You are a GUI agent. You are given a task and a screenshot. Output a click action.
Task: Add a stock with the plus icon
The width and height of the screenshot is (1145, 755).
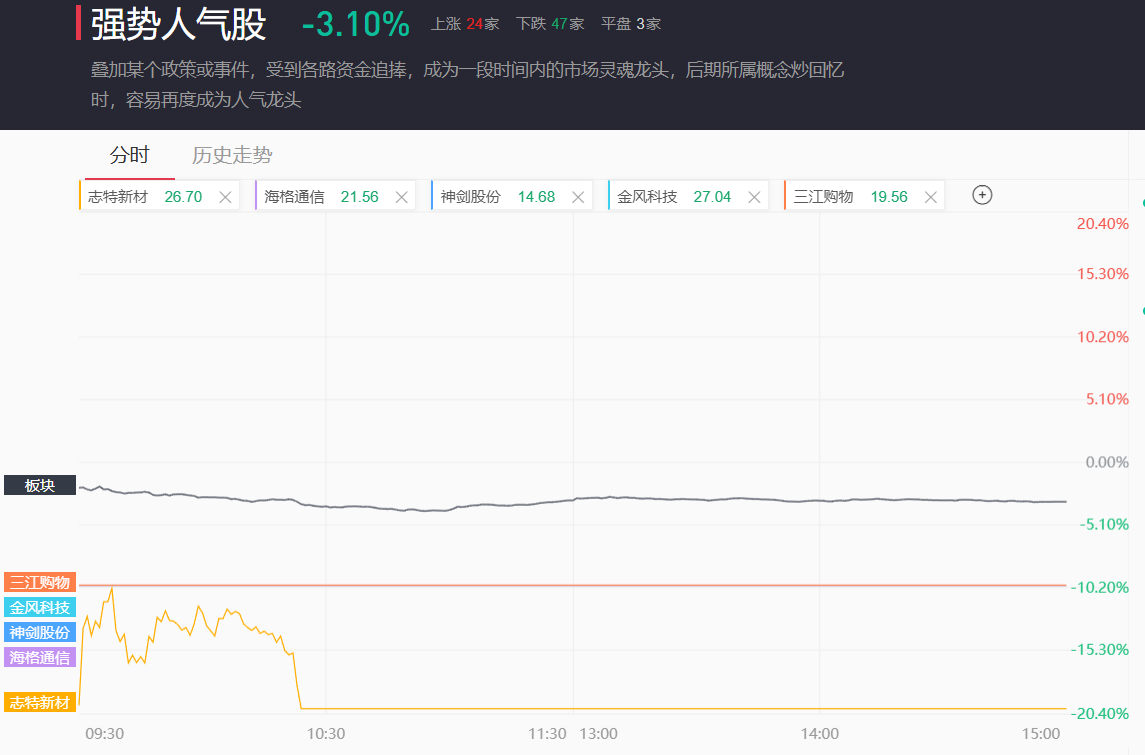(982, 195)
